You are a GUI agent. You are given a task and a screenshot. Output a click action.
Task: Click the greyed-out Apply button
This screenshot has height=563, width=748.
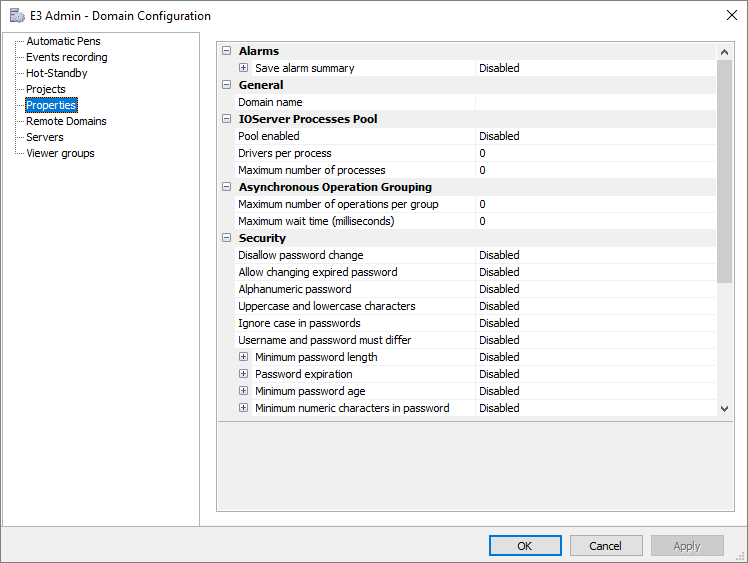pos(687,545)
